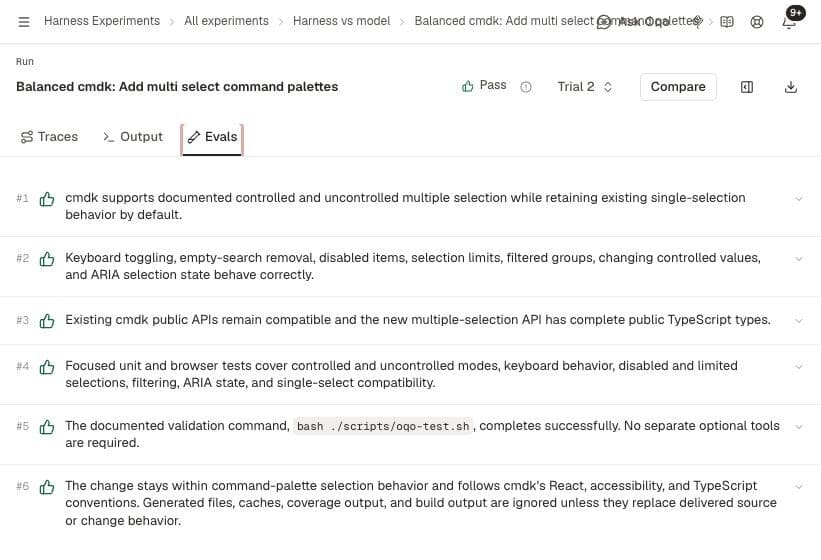Open the help lifebuoy icon
Screen dimensions: 821x560
pyautogui.click(x=757, y=22)
